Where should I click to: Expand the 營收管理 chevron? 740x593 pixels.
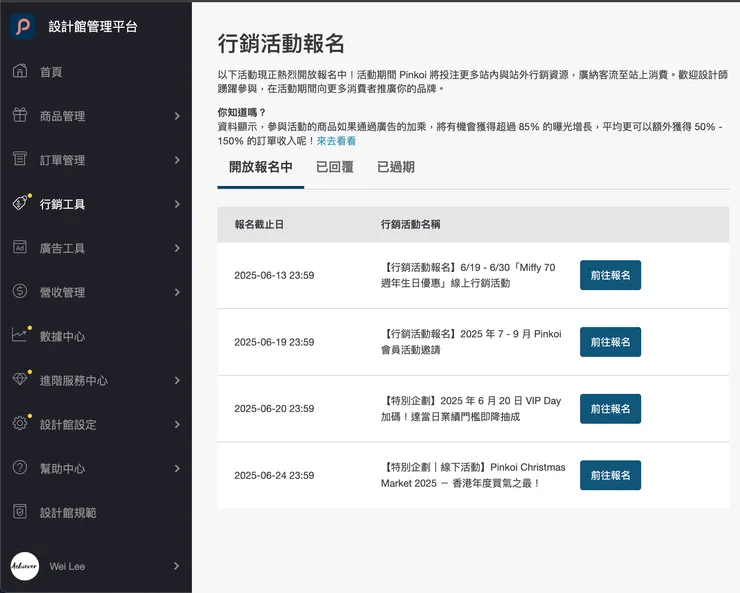[x=177, y=292]
